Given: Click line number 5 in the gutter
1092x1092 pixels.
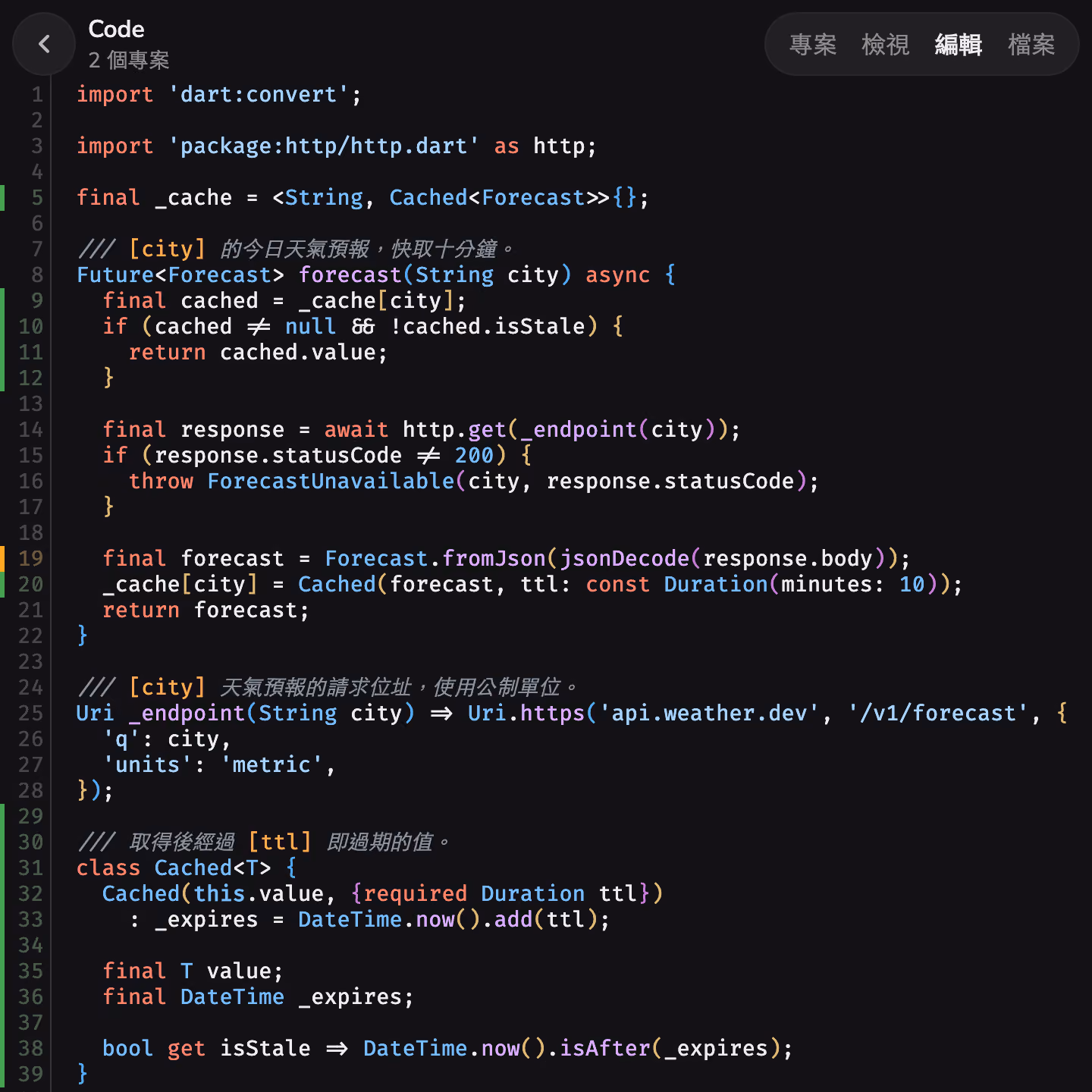Looking at the screenshot, I should click(x=36, y=197).
